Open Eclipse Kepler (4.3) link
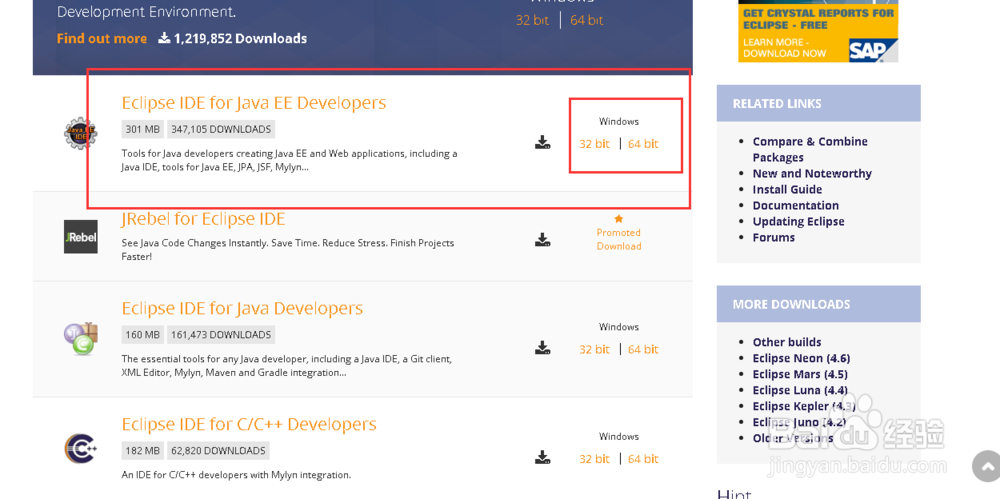 804,406
